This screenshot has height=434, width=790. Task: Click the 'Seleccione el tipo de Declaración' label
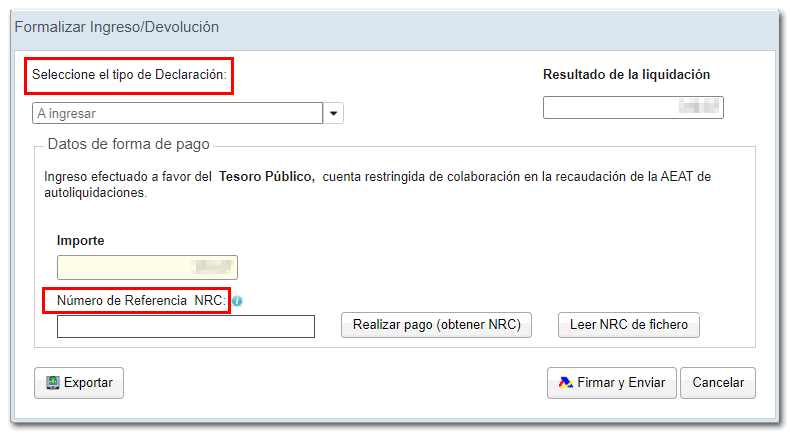tap(130, 75)
